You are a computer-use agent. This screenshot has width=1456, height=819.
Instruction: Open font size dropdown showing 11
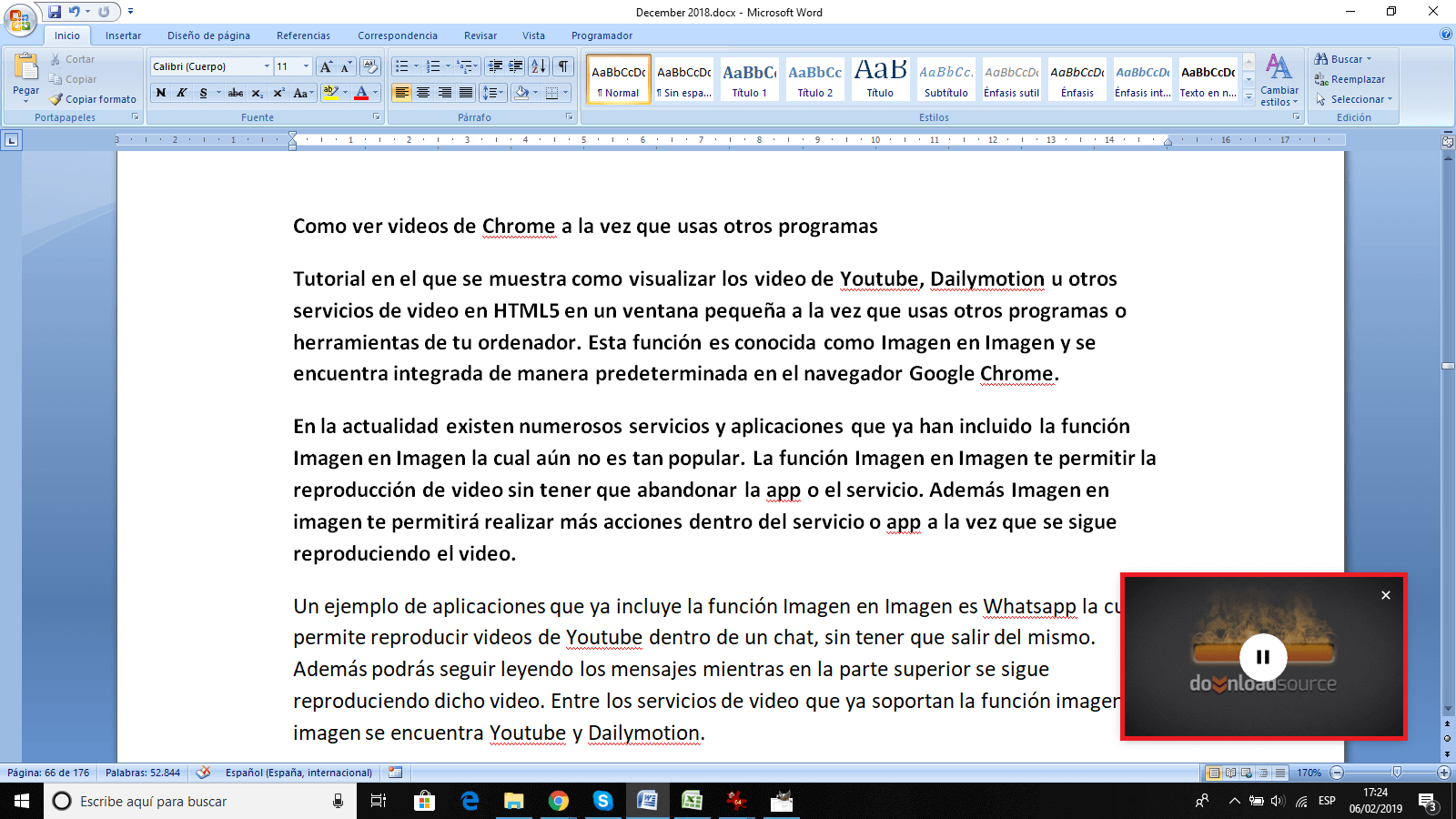click(306, 66)
